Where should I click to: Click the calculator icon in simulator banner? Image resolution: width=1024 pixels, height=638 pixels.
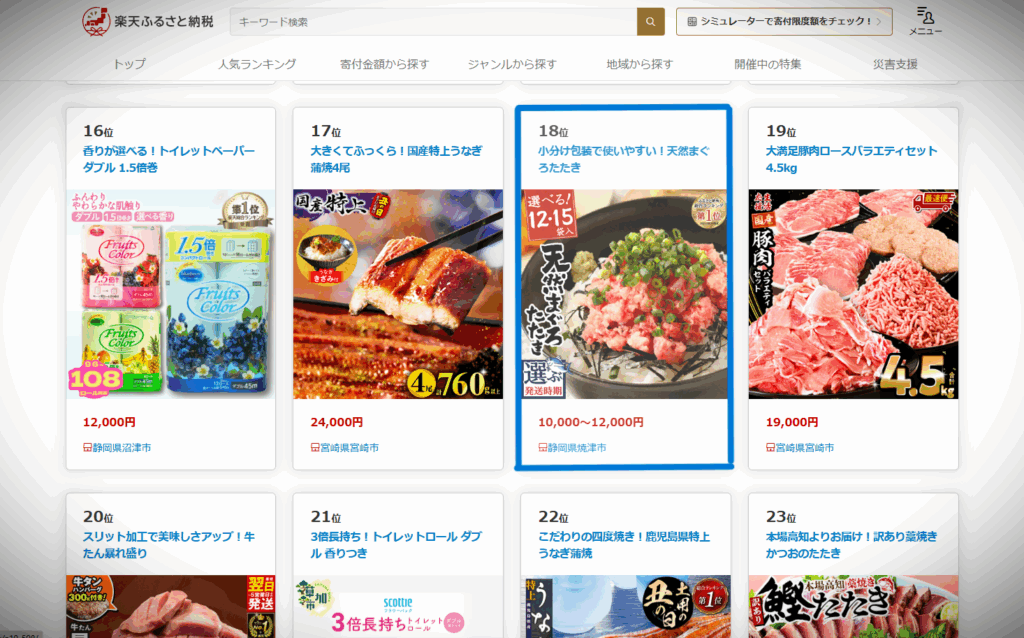pyautogui.click(x=692, y=22)
